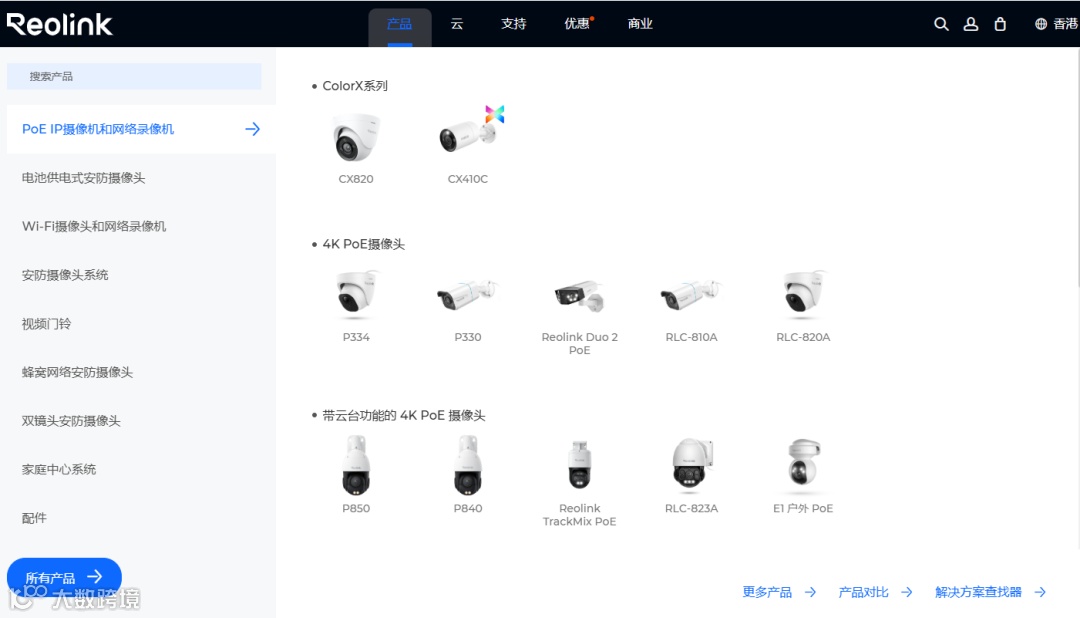Open the E1 户外 PoE camera image
Image resolution: width=1080 pixels, height=618 pixels.
pos(803,464)
